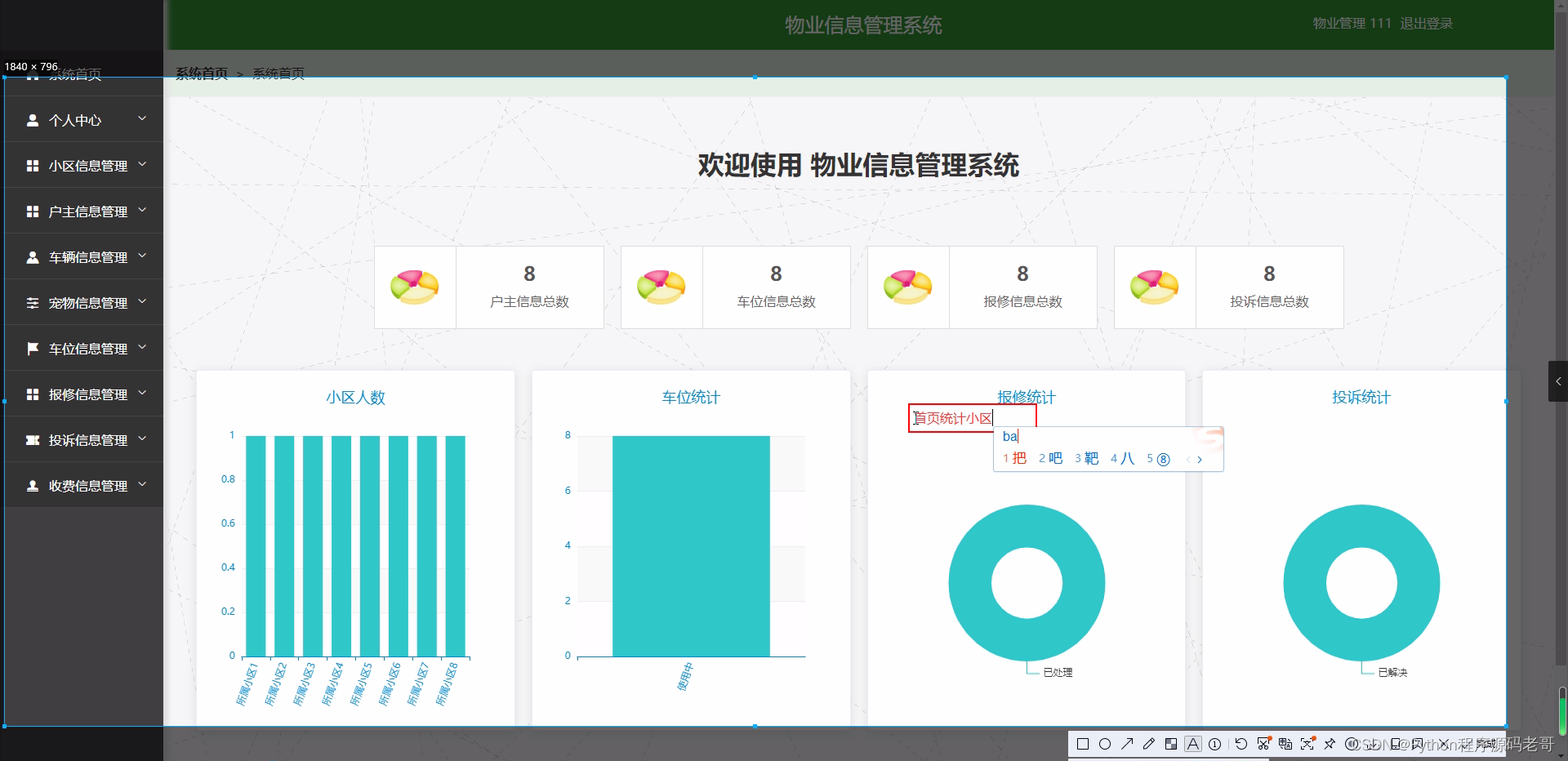Viewport: 1568px width, 761px height.
Task: Click the pie chart icon beside 户主信息总数
Action: [415, 287]
